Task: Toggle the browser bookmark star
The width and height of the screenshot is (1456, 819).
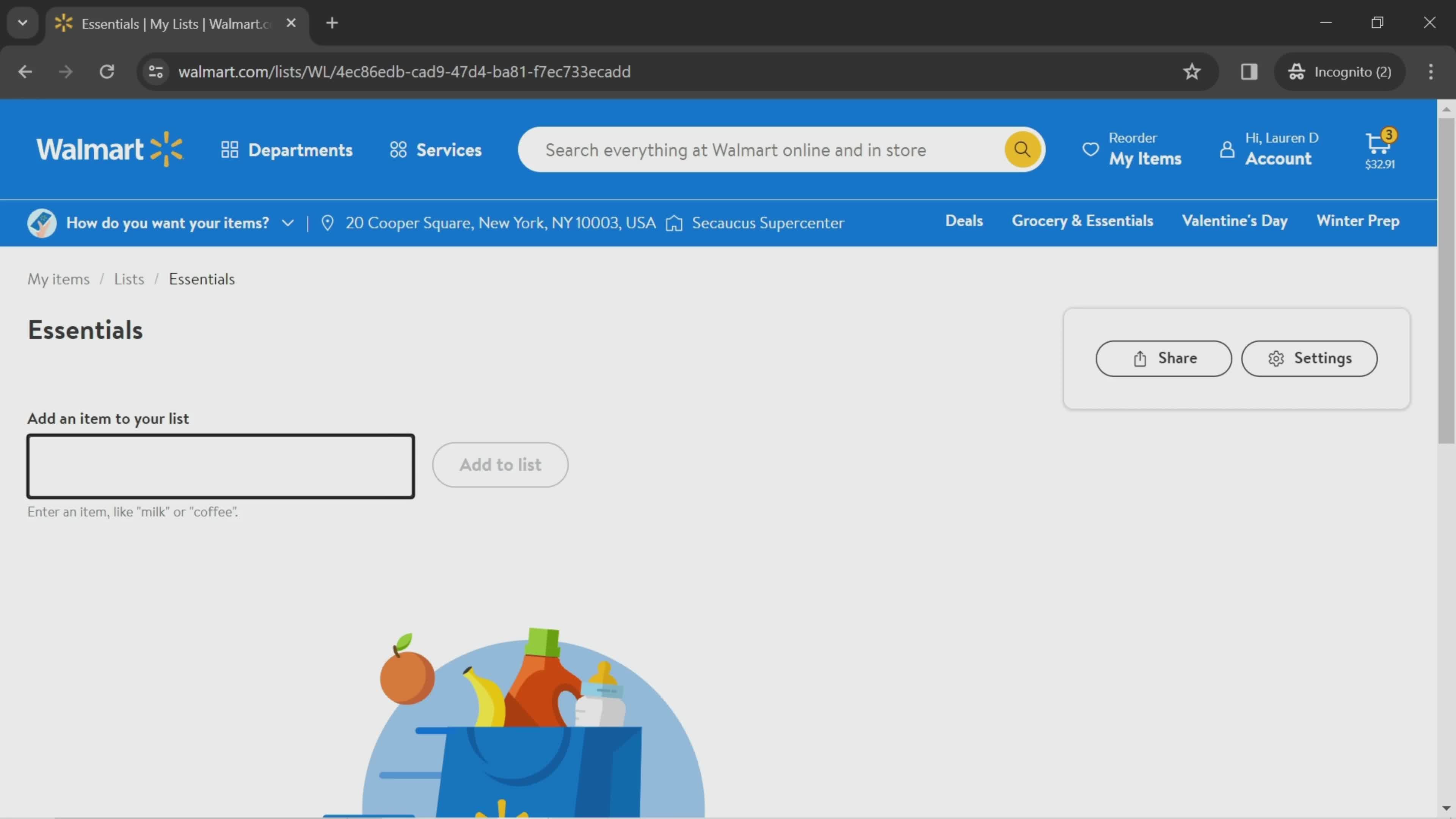Action: (x=1192, y=71)
